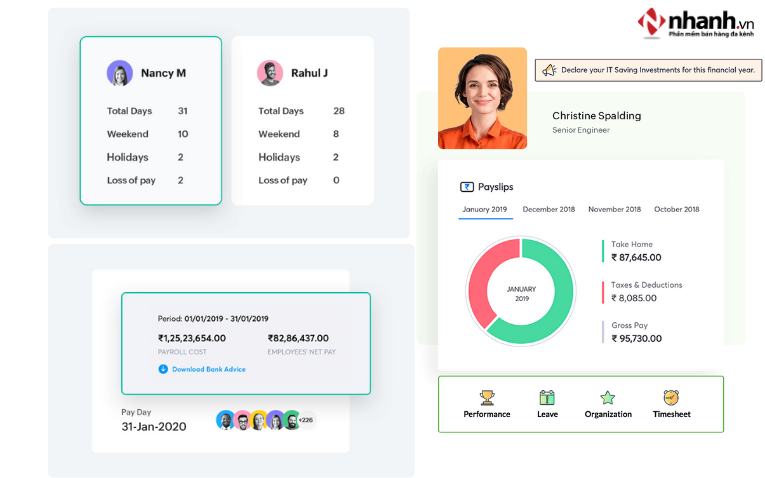View the October 2018 payslip tab
This screenshot has width=765, height=478.
[x=677, y=209]
